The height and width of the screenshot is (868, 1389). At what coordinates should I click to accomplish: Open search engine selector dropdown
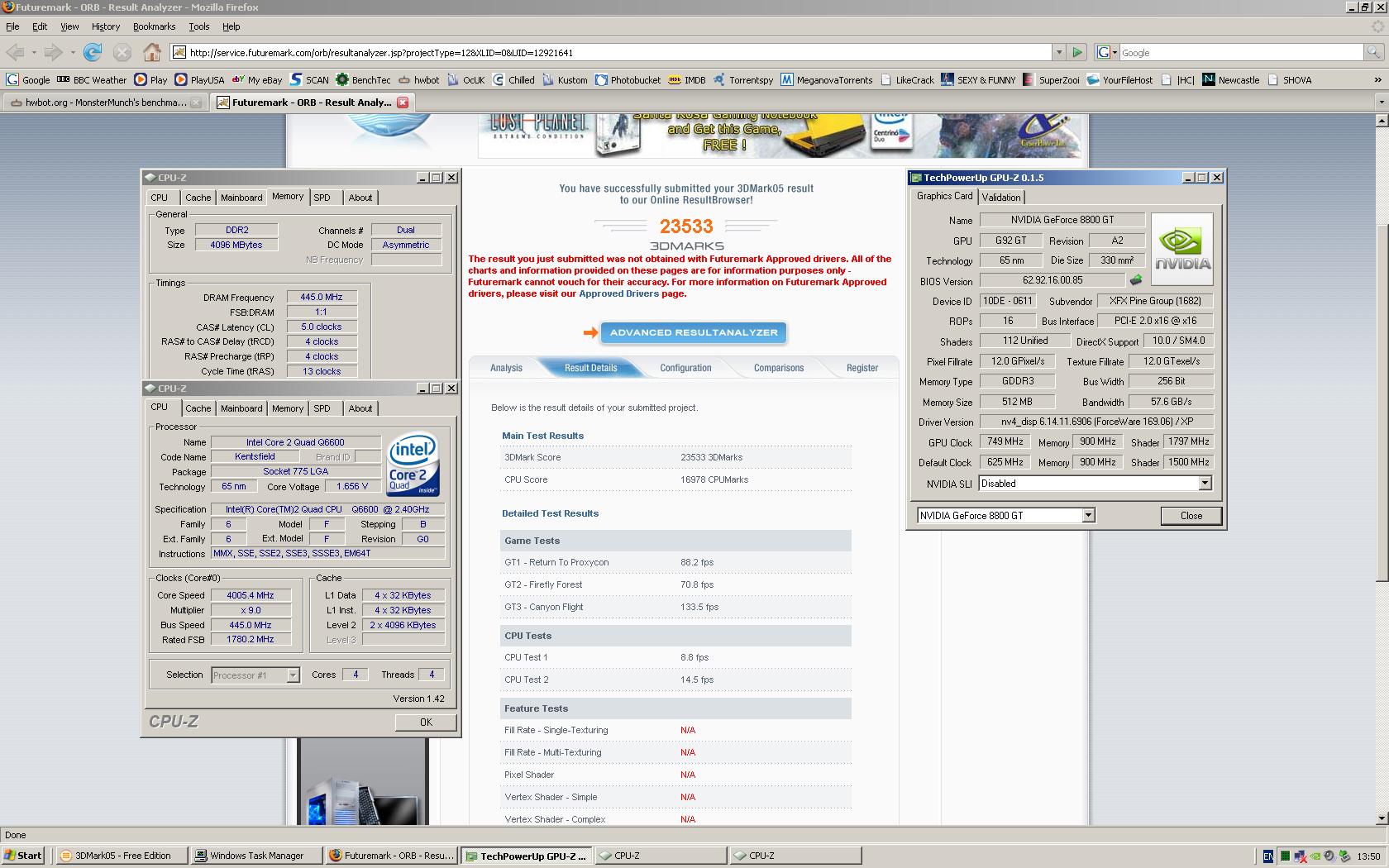[x=1106, y=53]
